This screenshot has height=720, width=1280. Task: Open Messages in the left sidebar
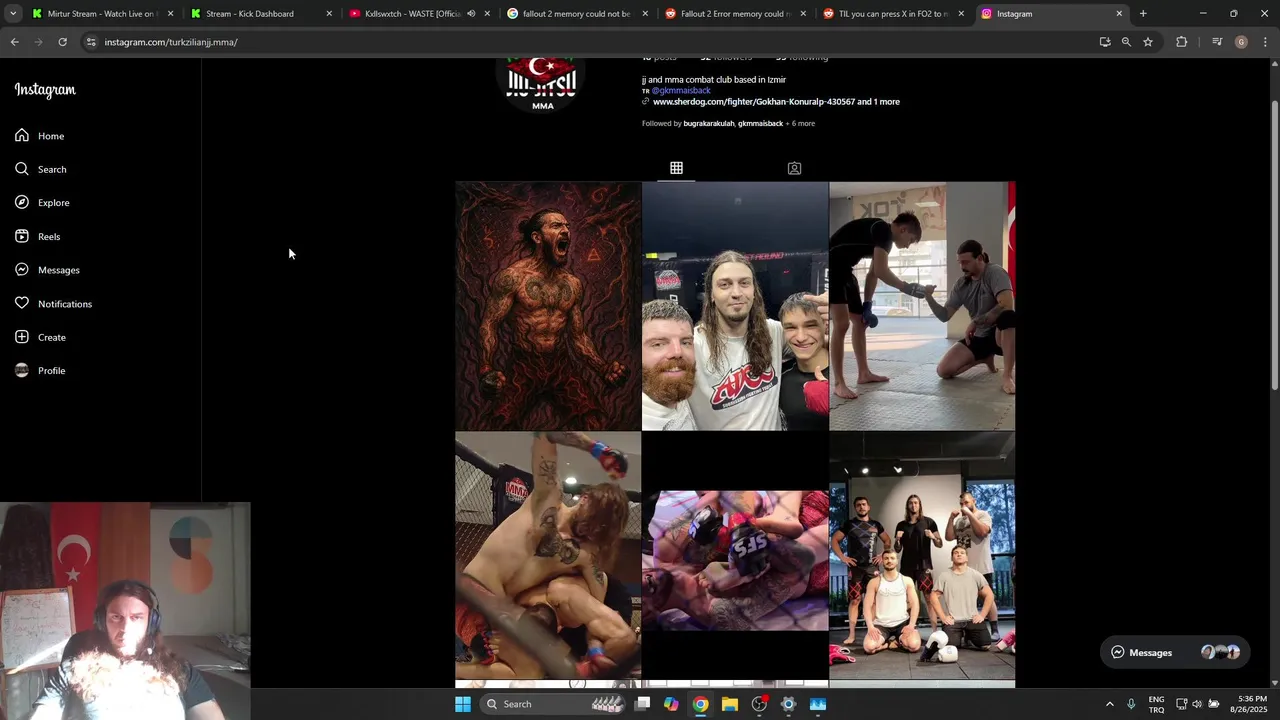click(x=47, y=270)
